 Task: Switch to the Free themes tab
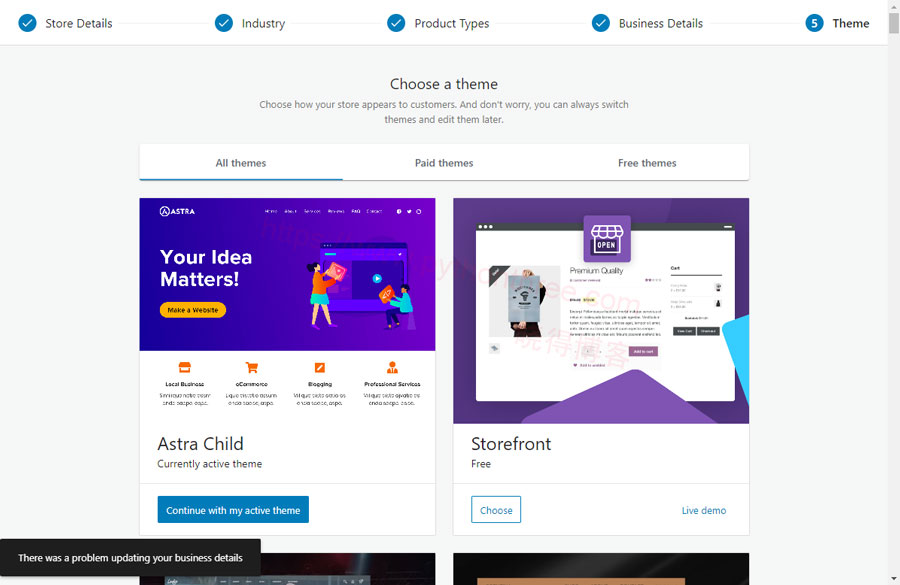point(646,162)
